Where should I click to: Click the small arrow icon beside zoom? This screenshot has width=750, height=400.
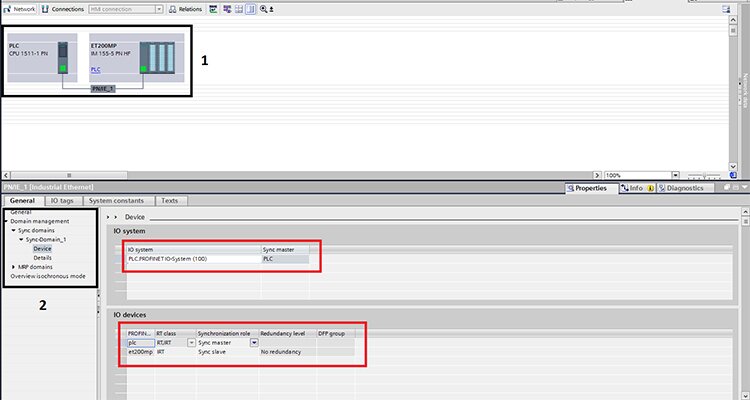tap(271, 9)
